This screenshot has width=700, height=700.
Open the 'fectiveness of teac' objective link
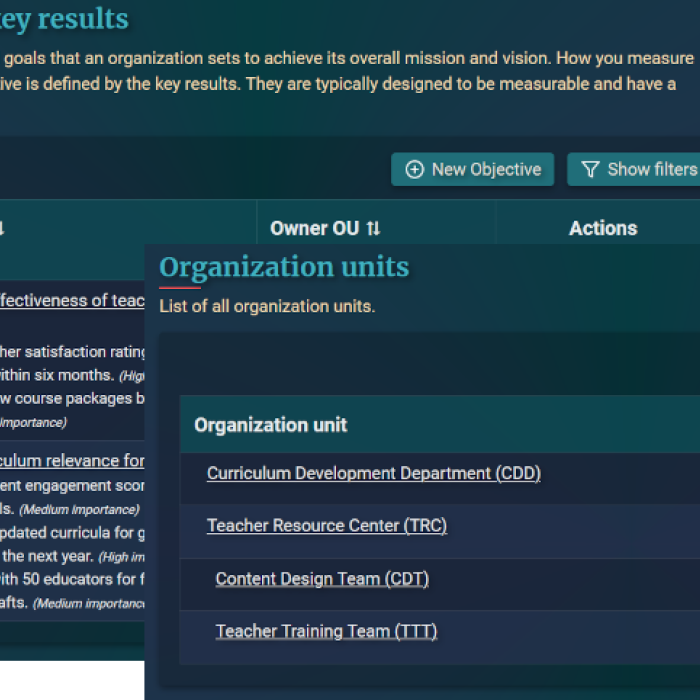point(72,300)
